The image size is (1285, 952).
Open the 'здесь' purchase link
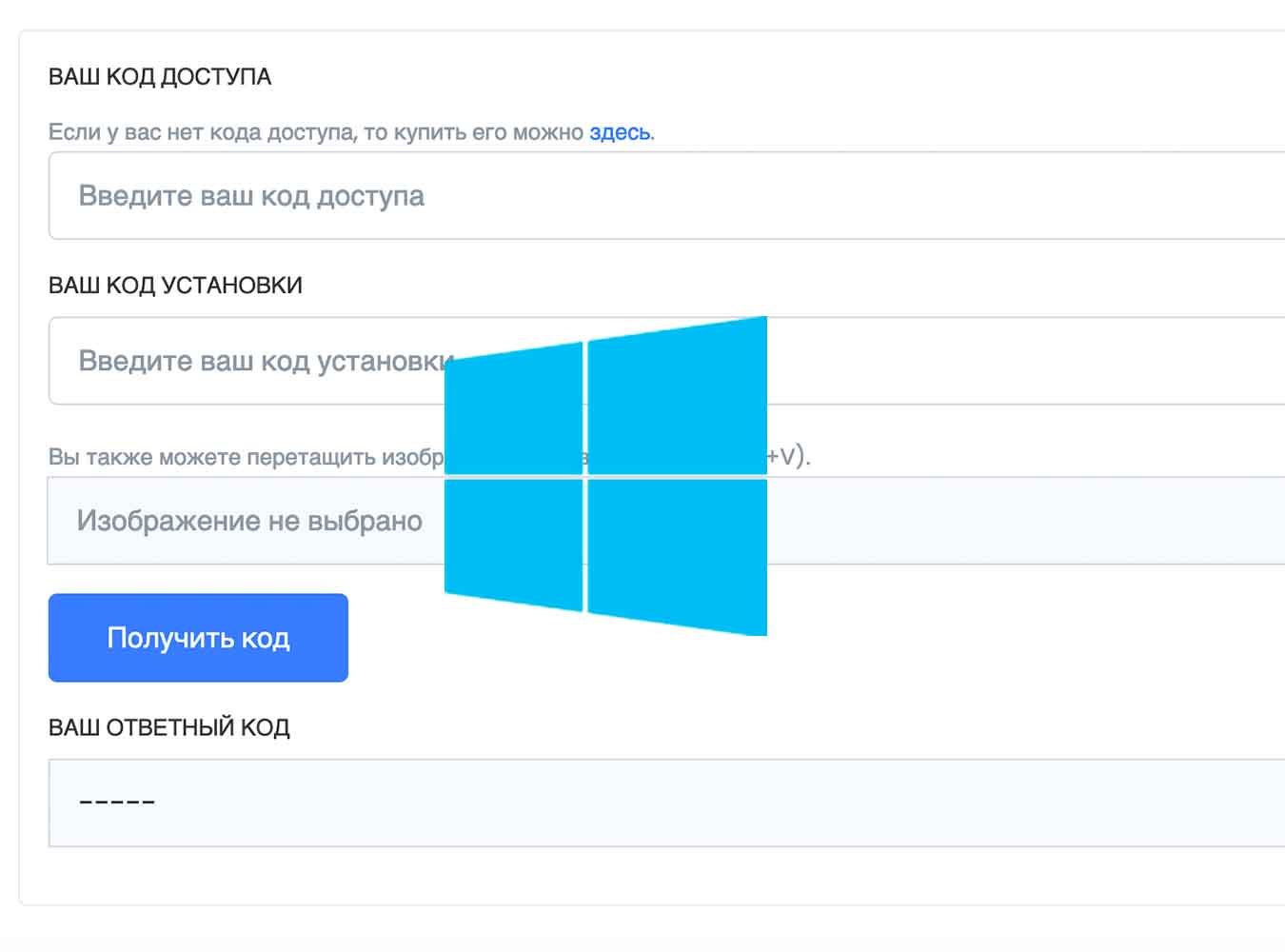620,132
